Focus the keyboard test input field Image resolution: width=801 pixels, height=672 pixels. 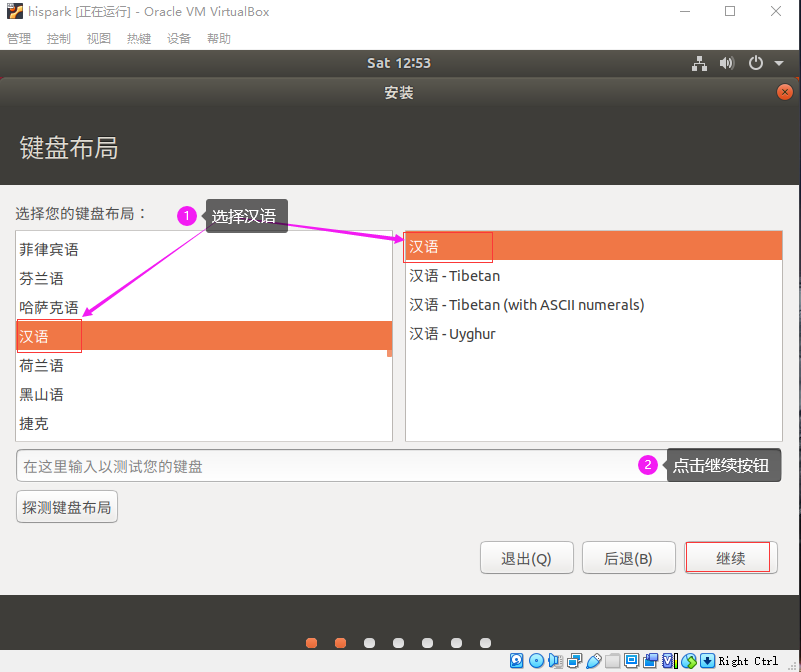tap(398, 466)
